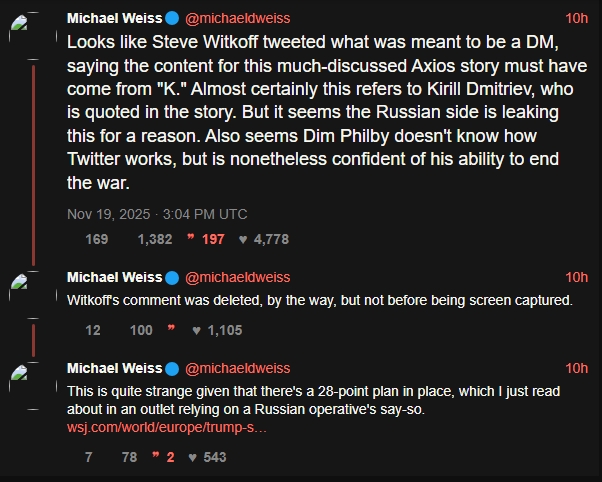The image size is (602, 482).
Task: Click the quote icon on the 28-point plan tweet
Action: coord(155,457)
